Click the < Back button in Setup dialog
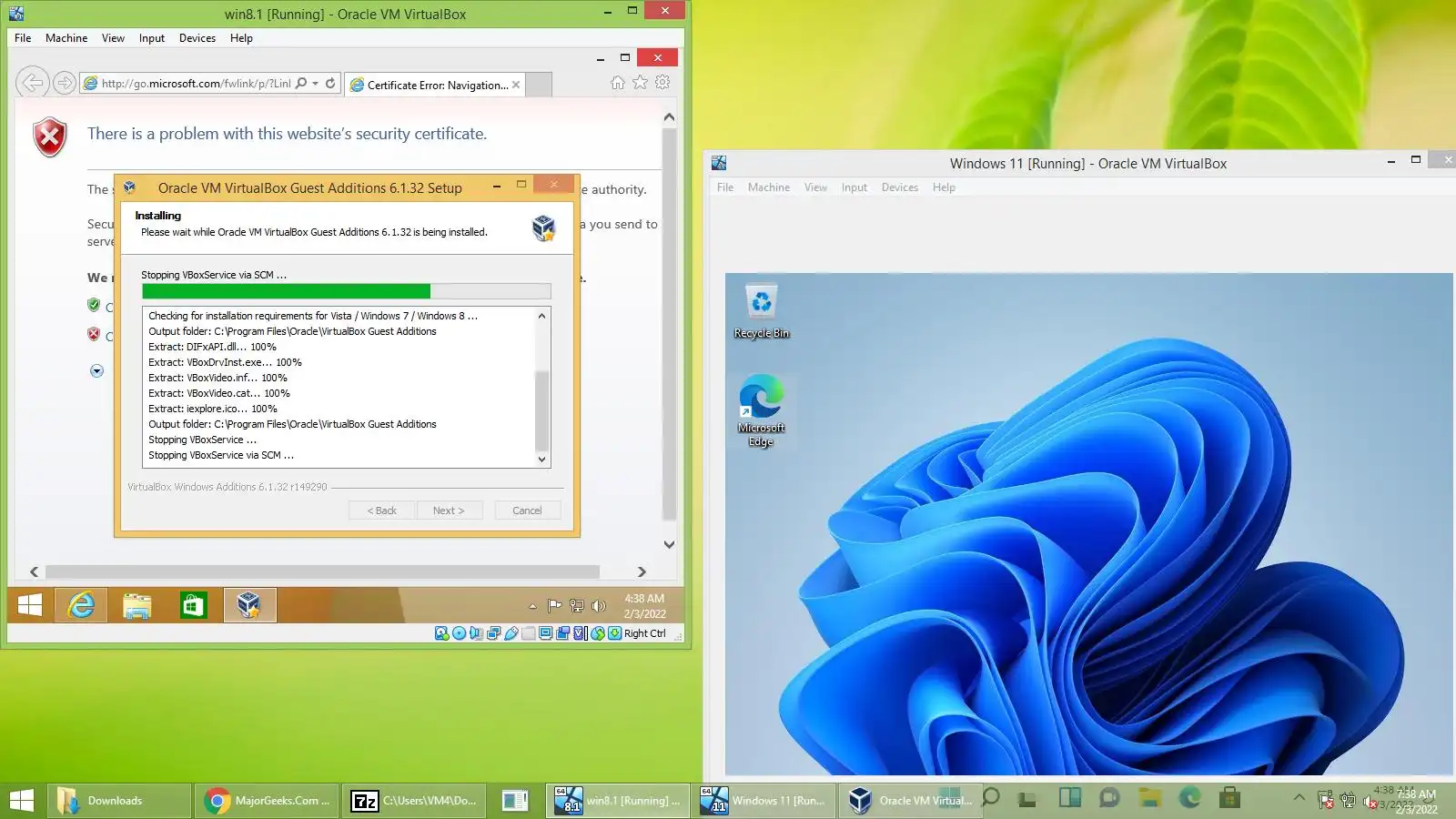 pyautogui.click(x=381, y=511)
